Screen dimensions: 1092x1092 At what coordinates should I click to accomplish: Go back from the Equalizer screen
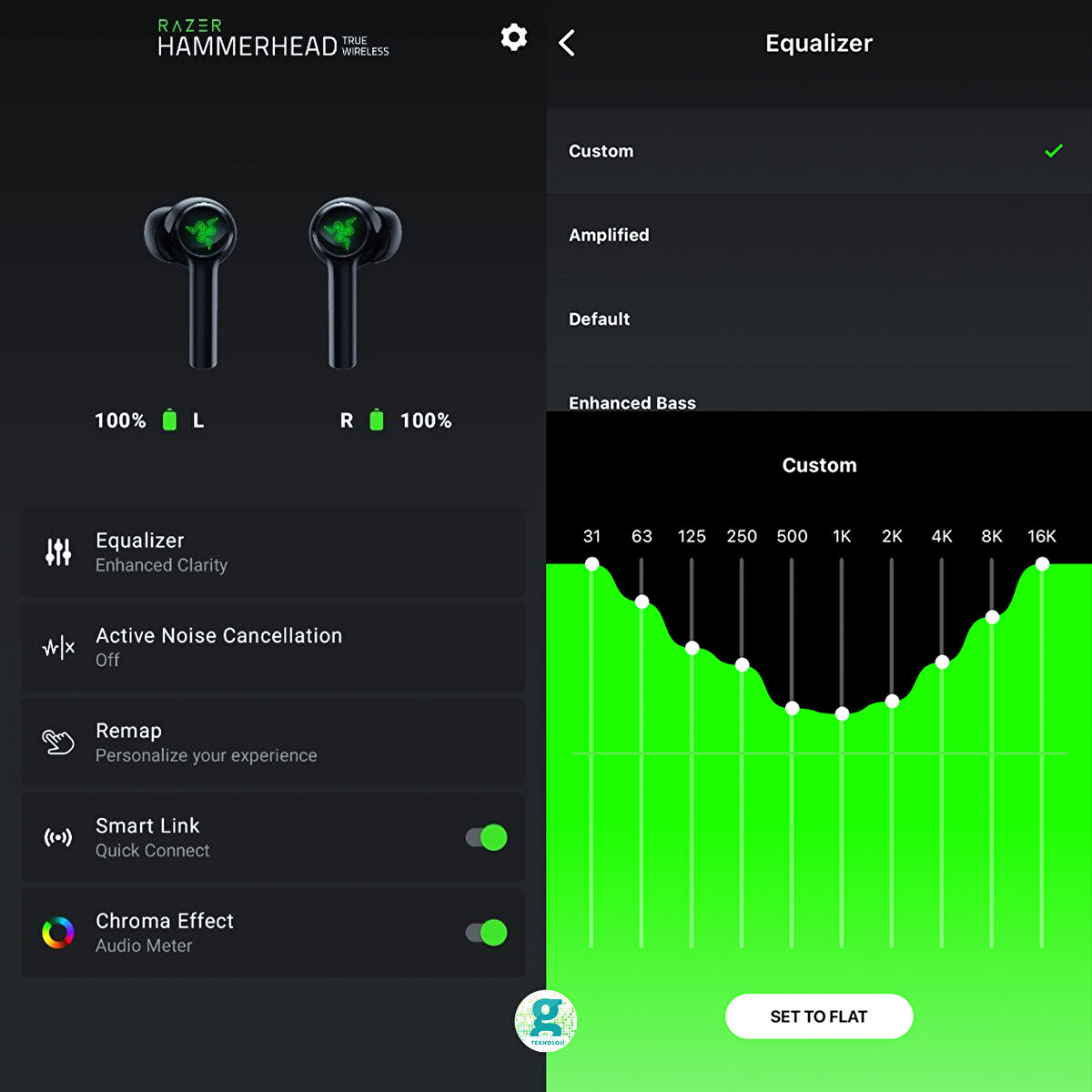(568, 43)
